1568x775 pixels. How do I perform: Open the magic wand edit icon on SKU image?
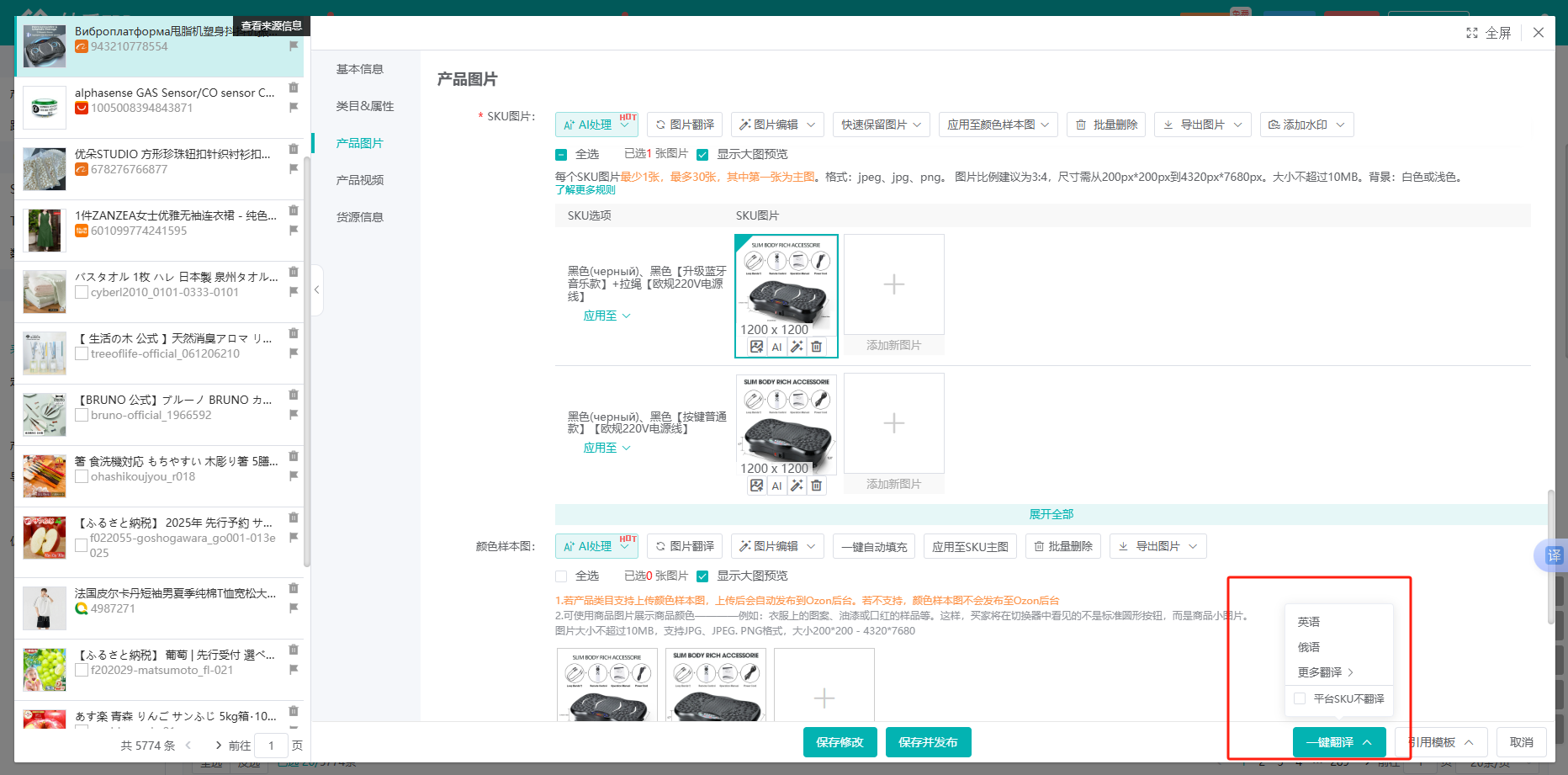click(797, 346)
